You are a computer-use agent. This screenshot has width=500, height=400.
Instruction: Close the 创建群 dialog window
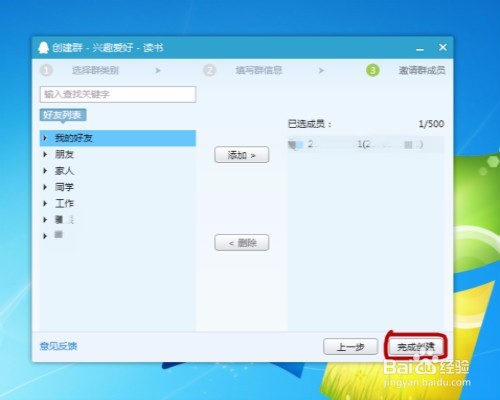click(x=443, y=47)
